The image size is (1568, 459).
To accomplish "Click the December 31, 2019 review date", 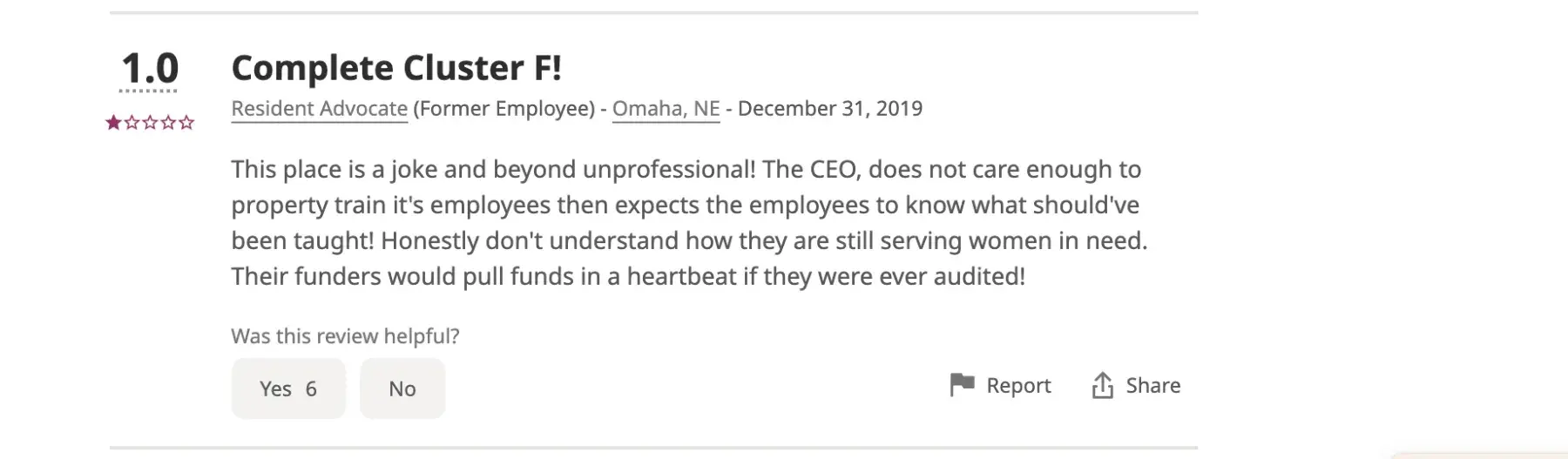I will pyautogui.click(x=829, y=109).
